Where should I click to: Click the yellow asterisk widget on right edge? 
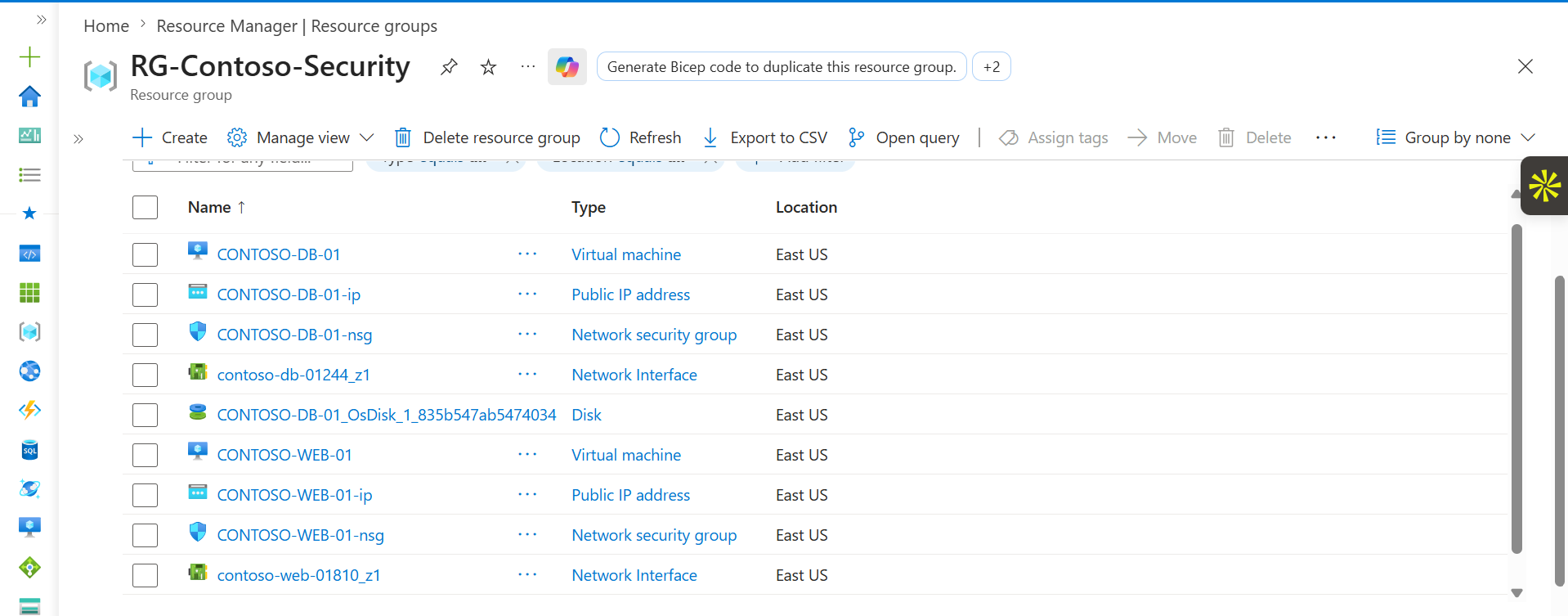[1544, 186]
